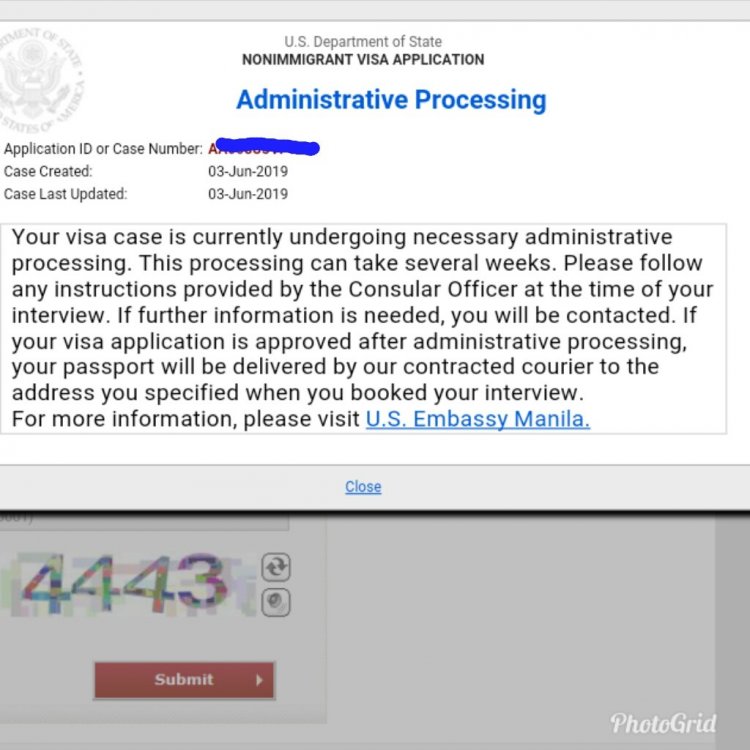Click the blue scribble over the case number

pos(267,146)
